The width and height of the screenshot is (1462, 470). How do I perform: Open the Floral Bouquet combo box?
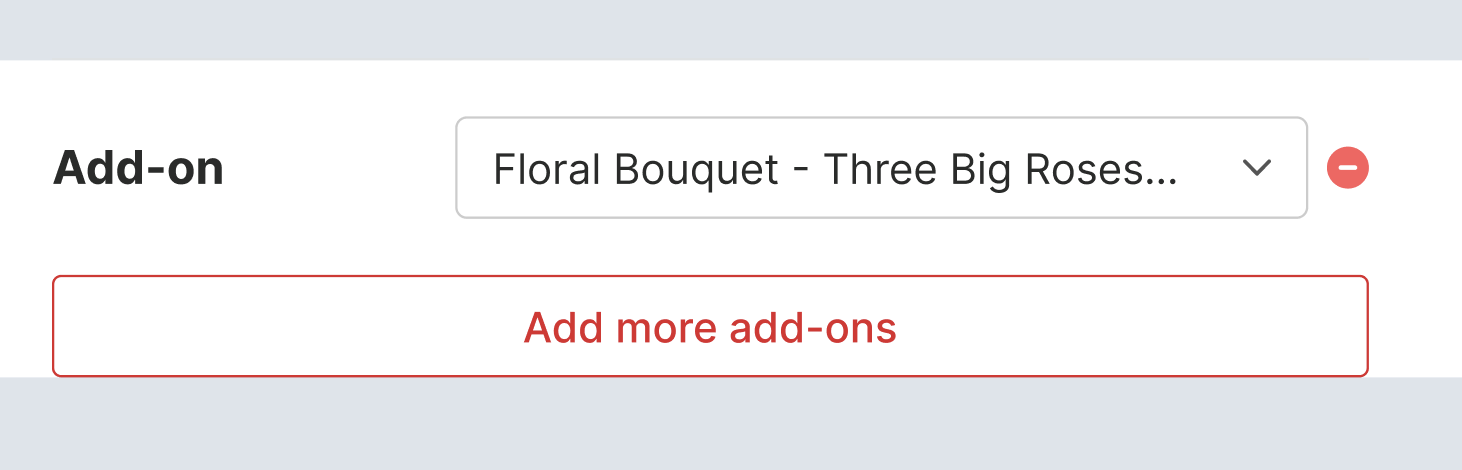[880, 168]
